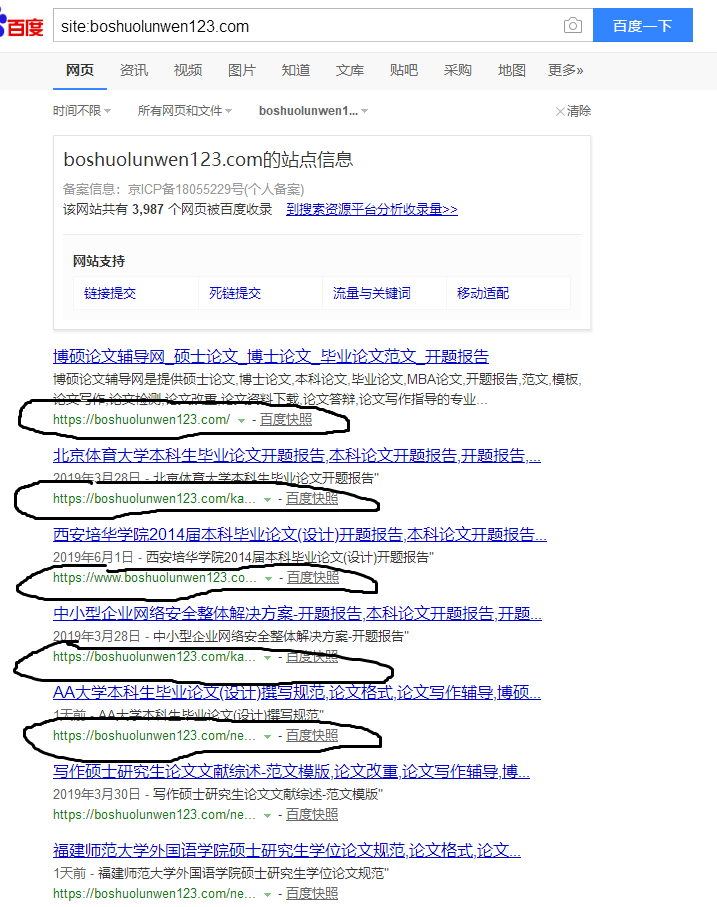The image size is (717, 907).
Task: Expand arrow beside https://boshuolunwen123.com/ of 博硕论文辅导网 result
Action: (241, 421)
